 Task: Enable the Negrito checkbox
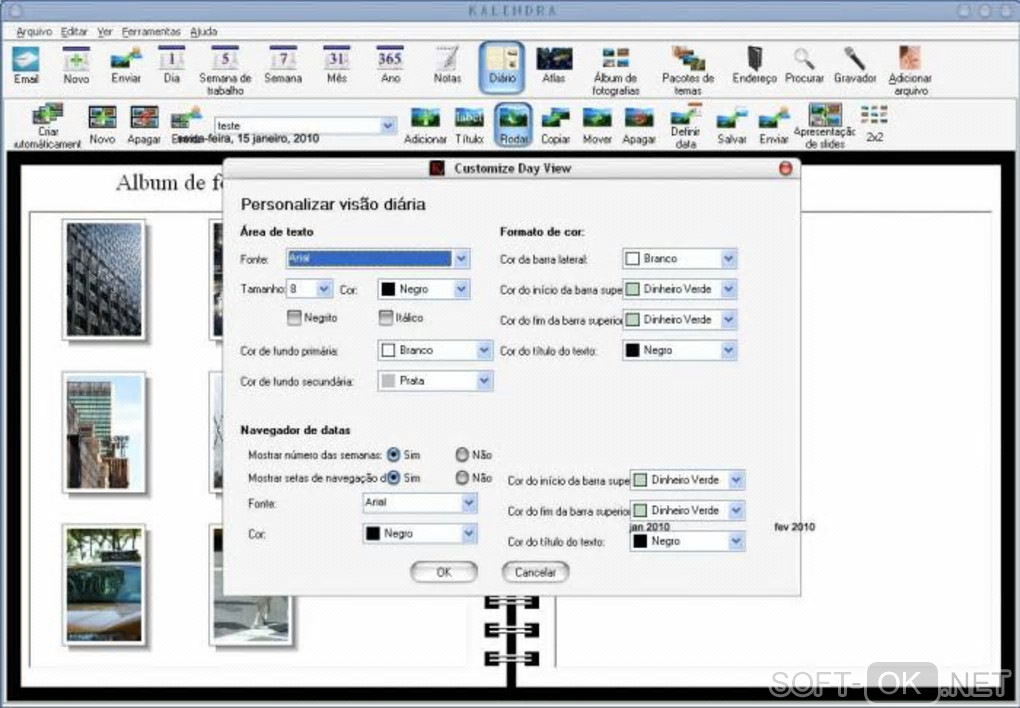pos(294,317)
